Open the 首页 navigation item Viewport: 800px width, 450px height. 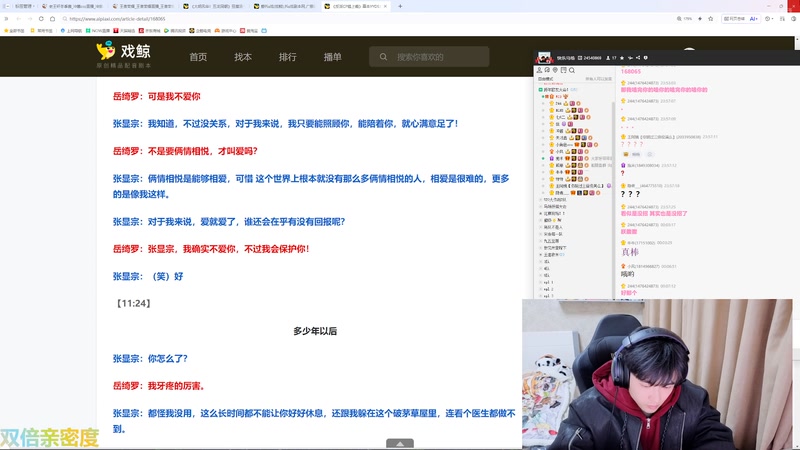click(198, 57)
